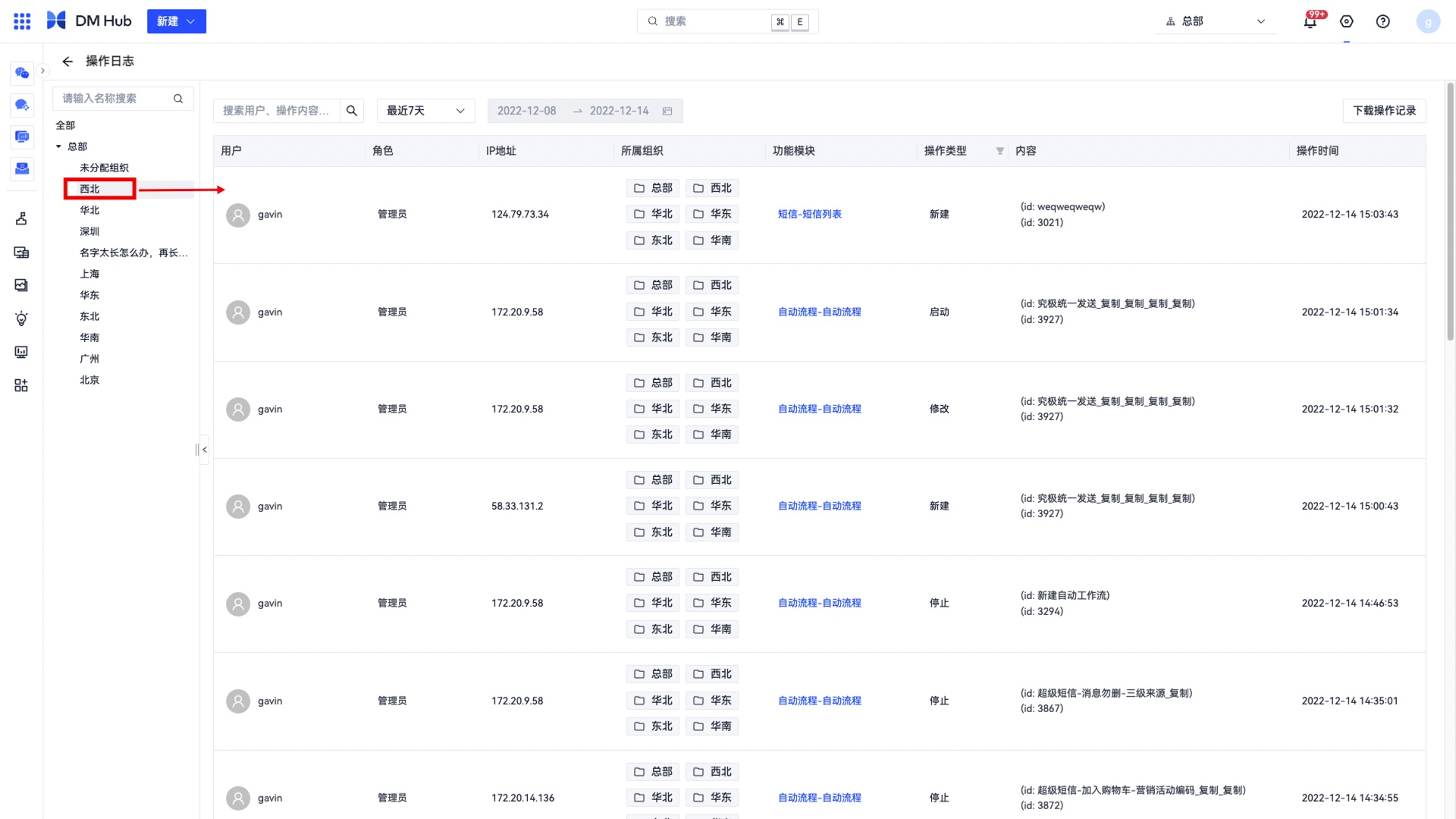Screen dimensions: 1456x819
Task: Click the calendar icon in date range
Action: click(667, 111)
